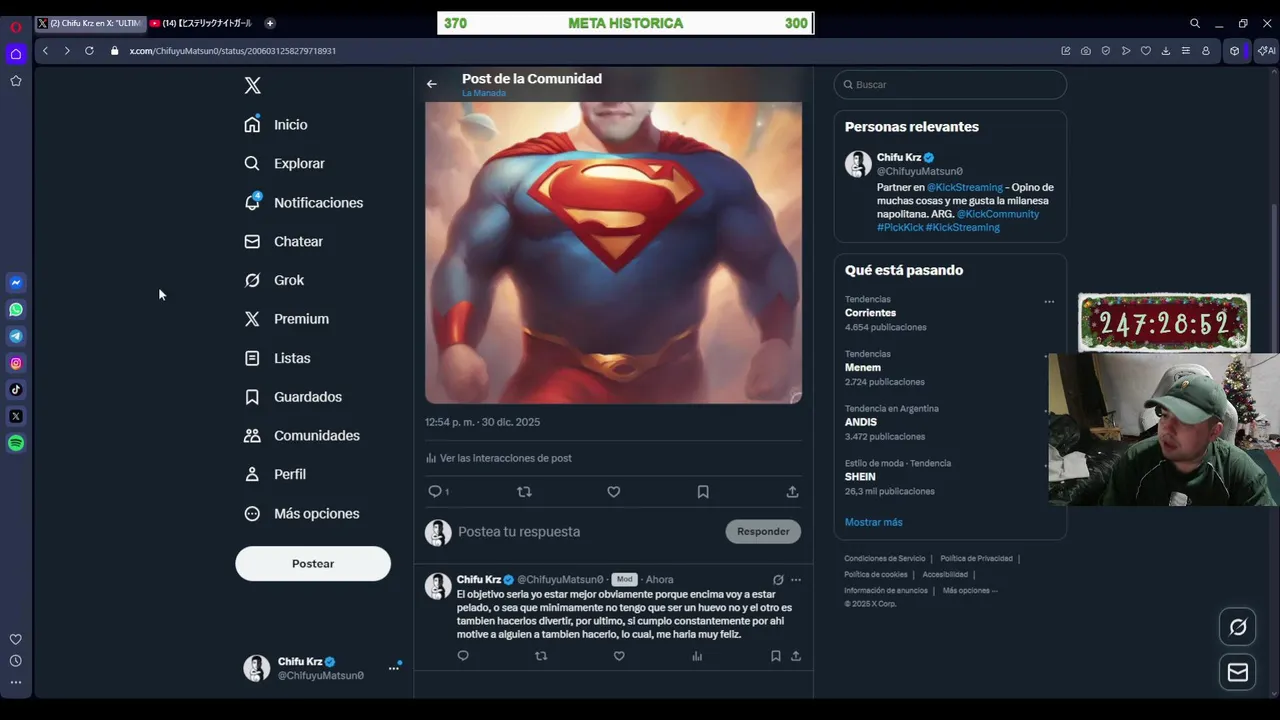Click Mostrar más under trends
The width and height of the screenshot is (1280, 720).
tap(873, 522)
